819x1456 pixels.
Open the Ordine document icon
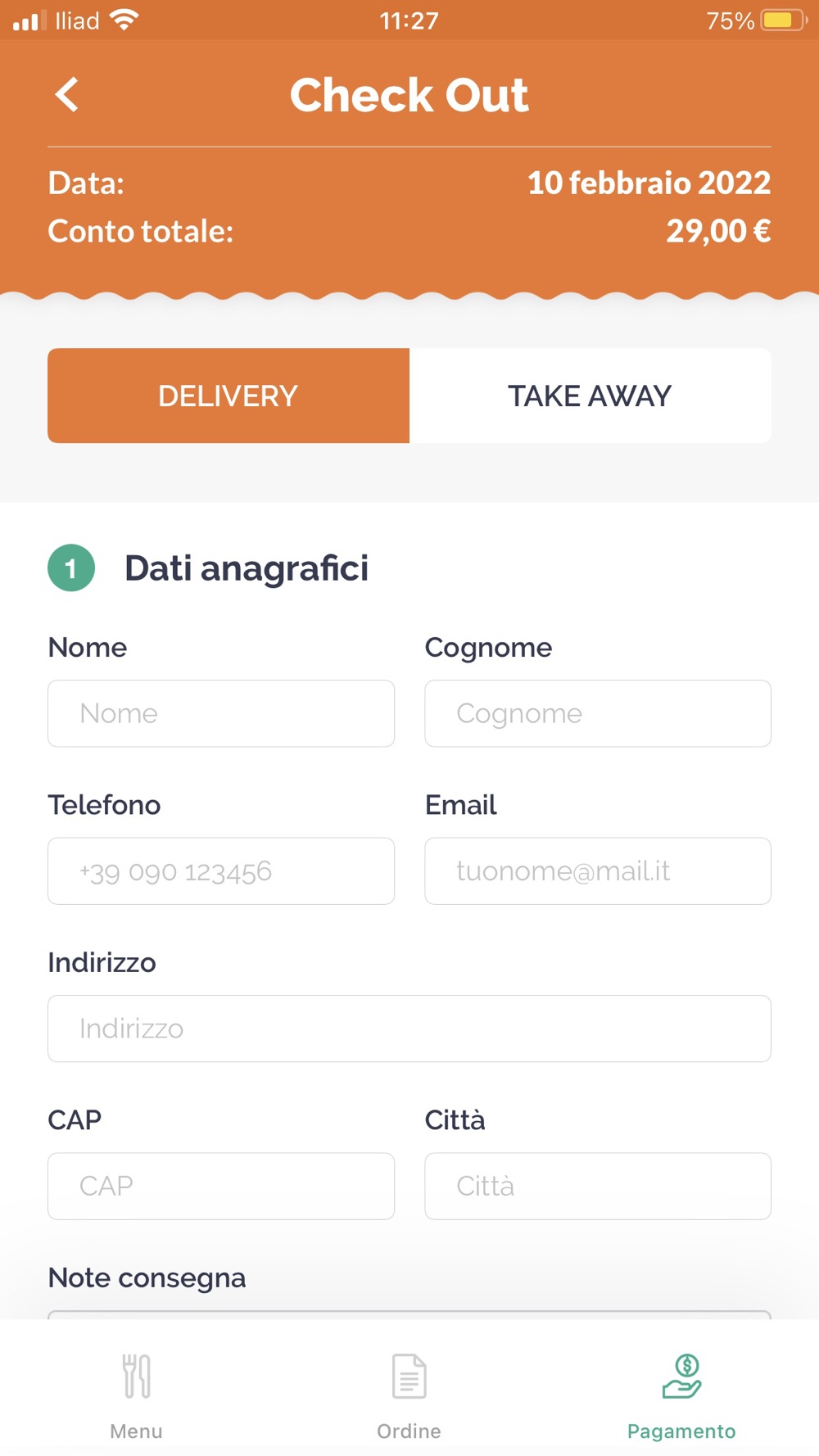(x=409, y=1376)
